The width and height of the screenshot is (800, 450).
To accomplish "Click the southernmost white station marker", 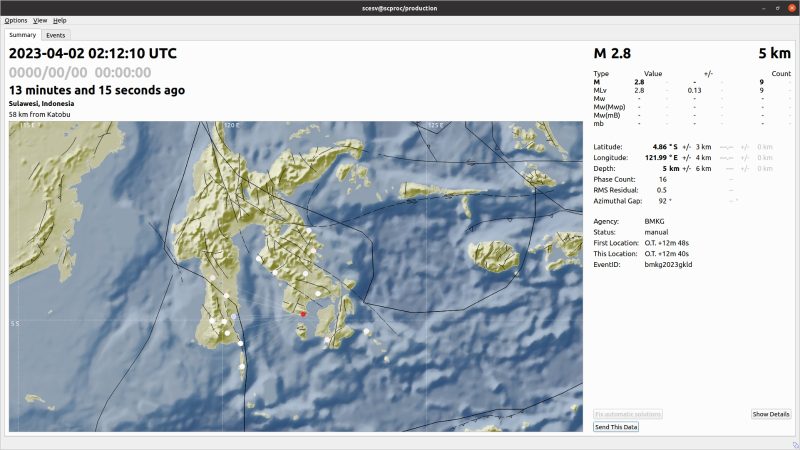I will 242,366.
